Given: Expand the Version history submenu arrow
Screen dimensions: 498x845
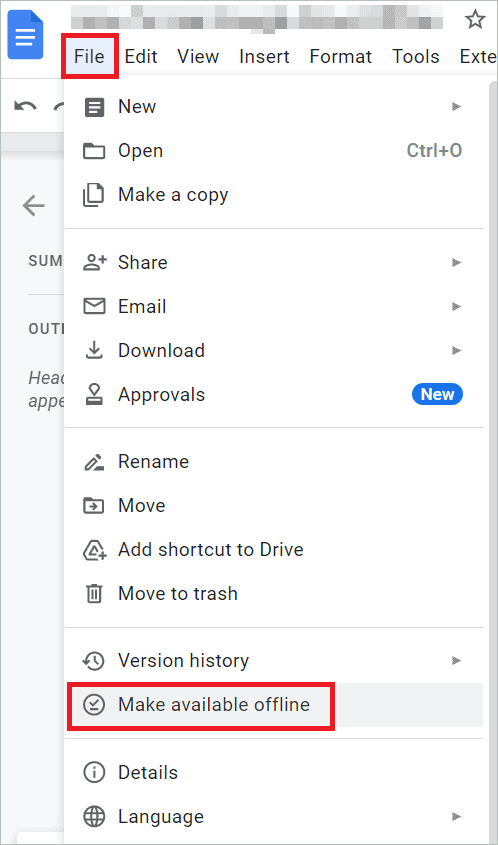Looking at the screenshot, I should pyautogui.click(x=456, y=661).
